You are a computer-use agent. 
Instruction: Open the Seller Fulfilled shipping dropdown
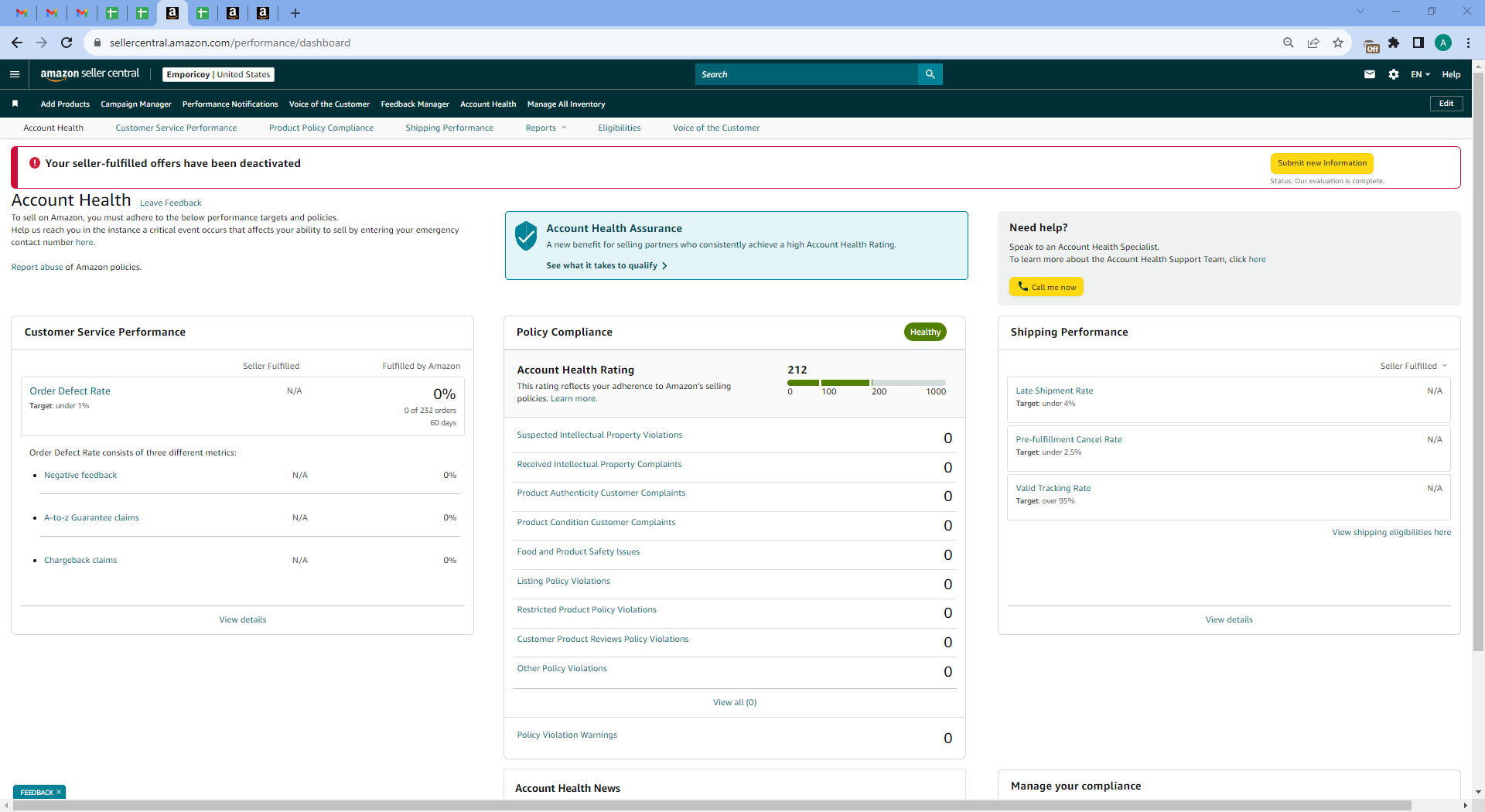point(1413,366)
